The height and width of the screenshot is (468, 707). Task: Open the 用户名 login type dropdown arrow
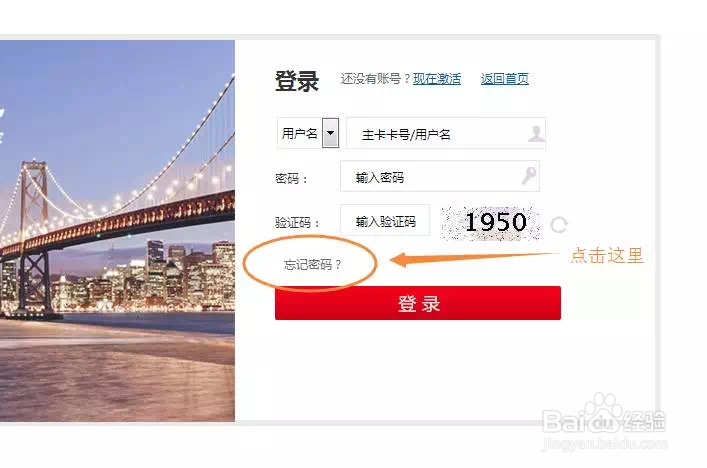pos(331,133)
